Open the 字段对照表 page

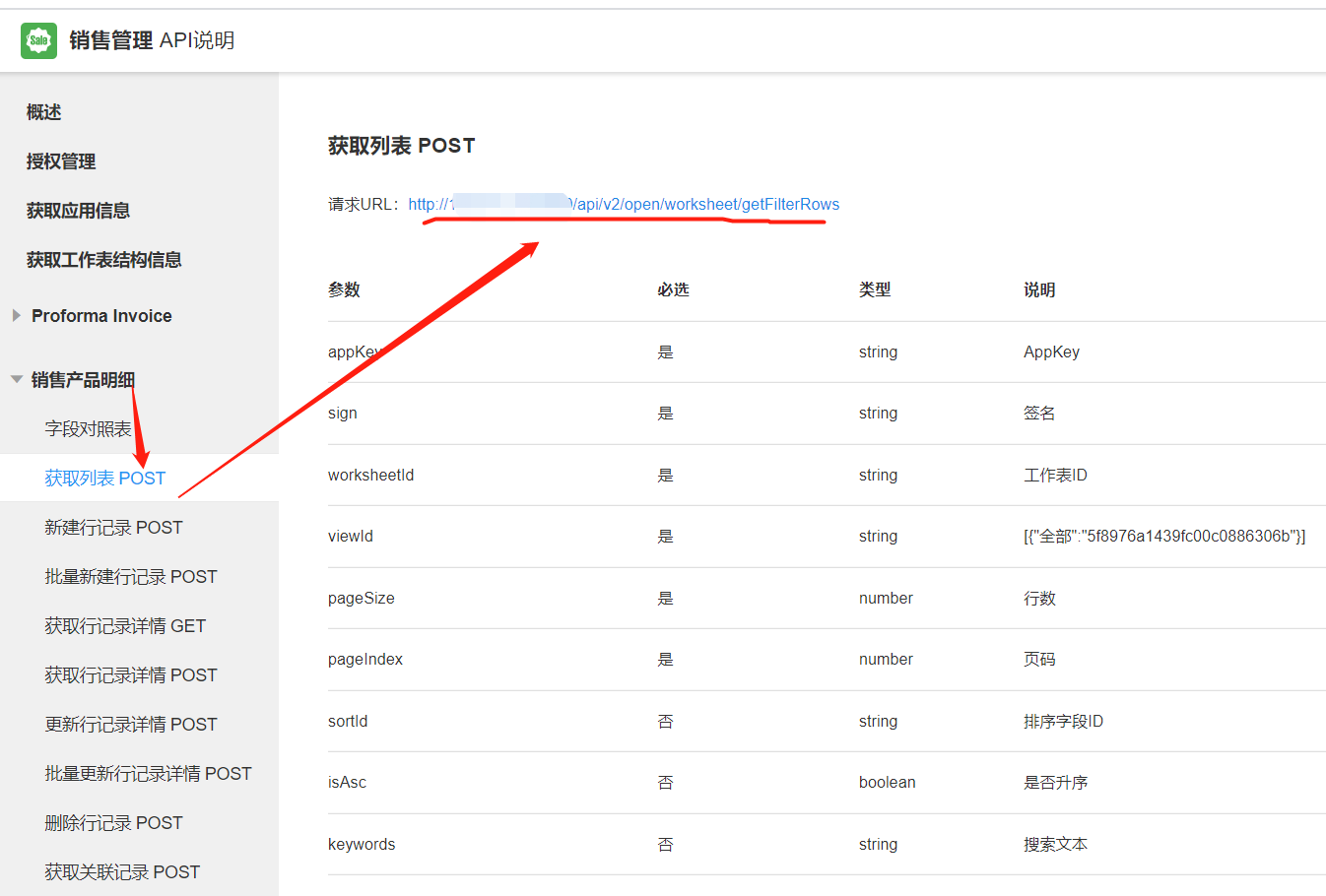pyautogui.click(x=88, y=429)
